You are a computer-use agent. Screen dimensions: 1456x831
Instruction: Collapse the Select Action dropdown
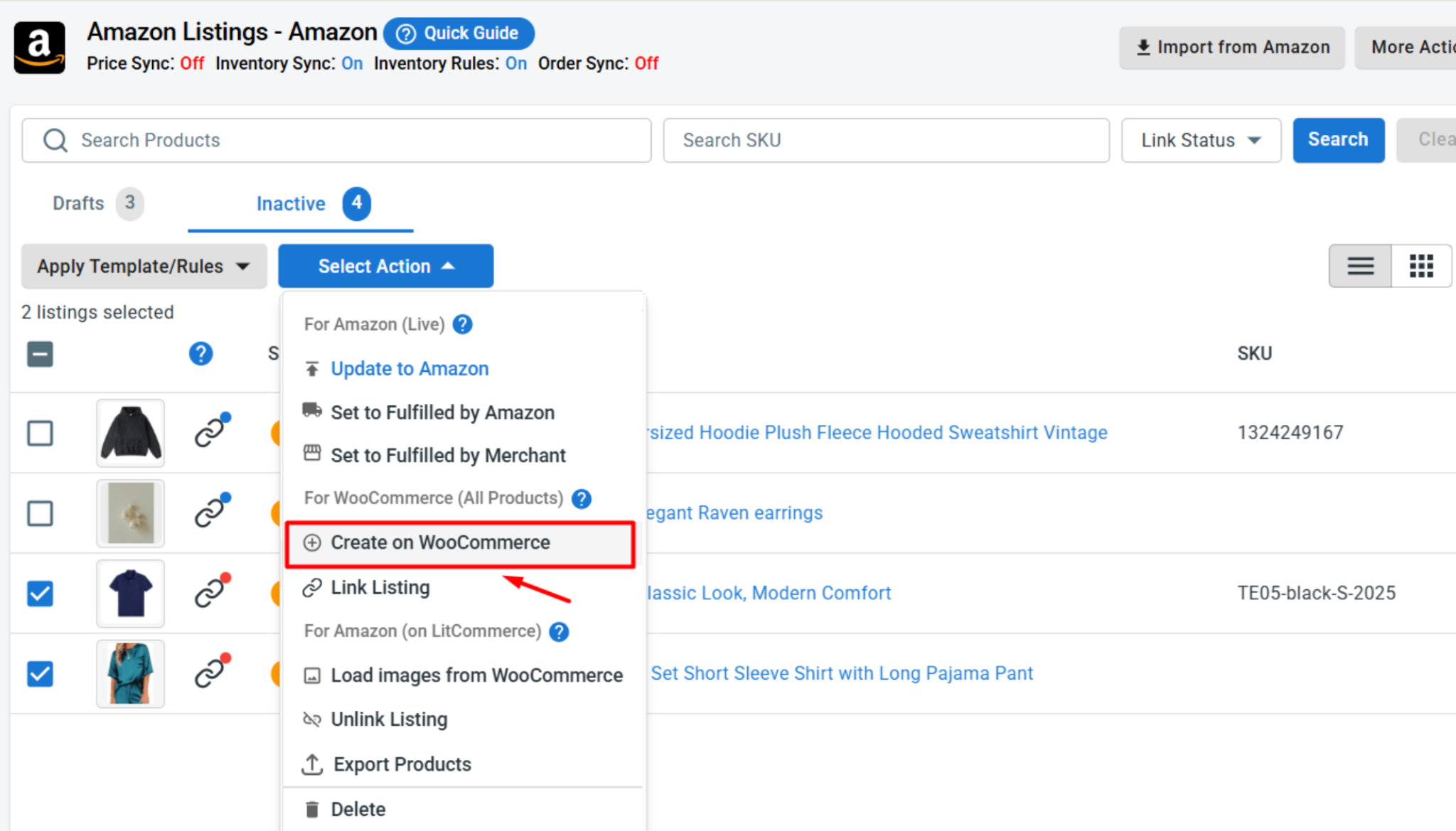click(385, 266)
